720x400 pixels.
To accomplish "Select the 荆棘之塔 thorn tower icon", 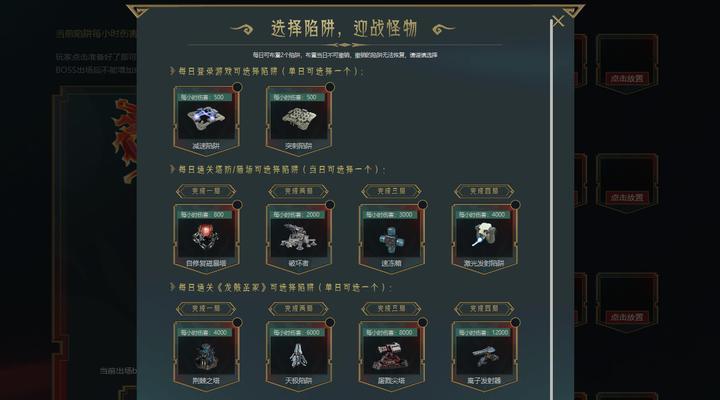I will tap(206, 355).
